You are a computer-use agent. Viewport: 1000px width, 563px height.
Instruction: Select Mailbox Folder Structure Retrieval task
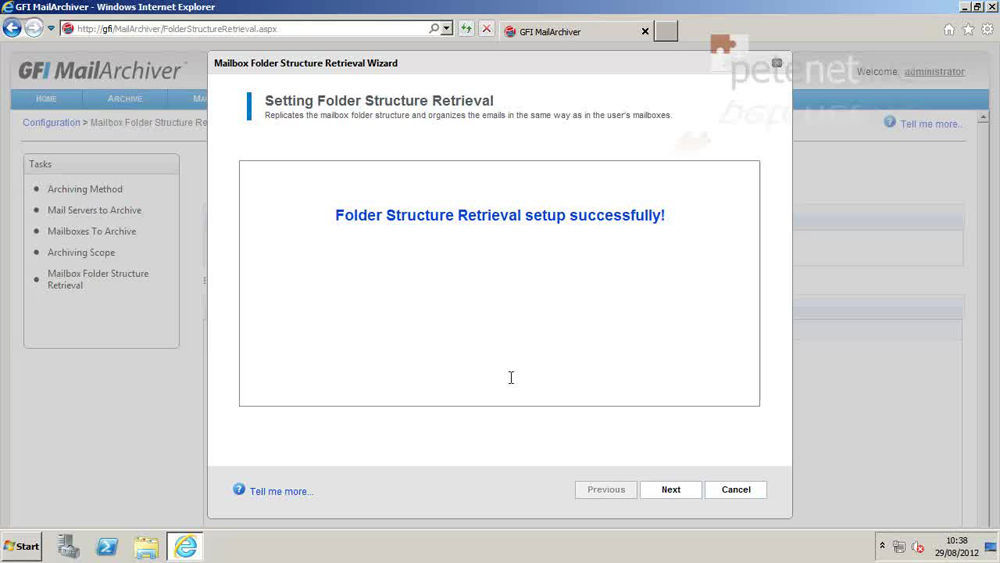pos(98,279)
